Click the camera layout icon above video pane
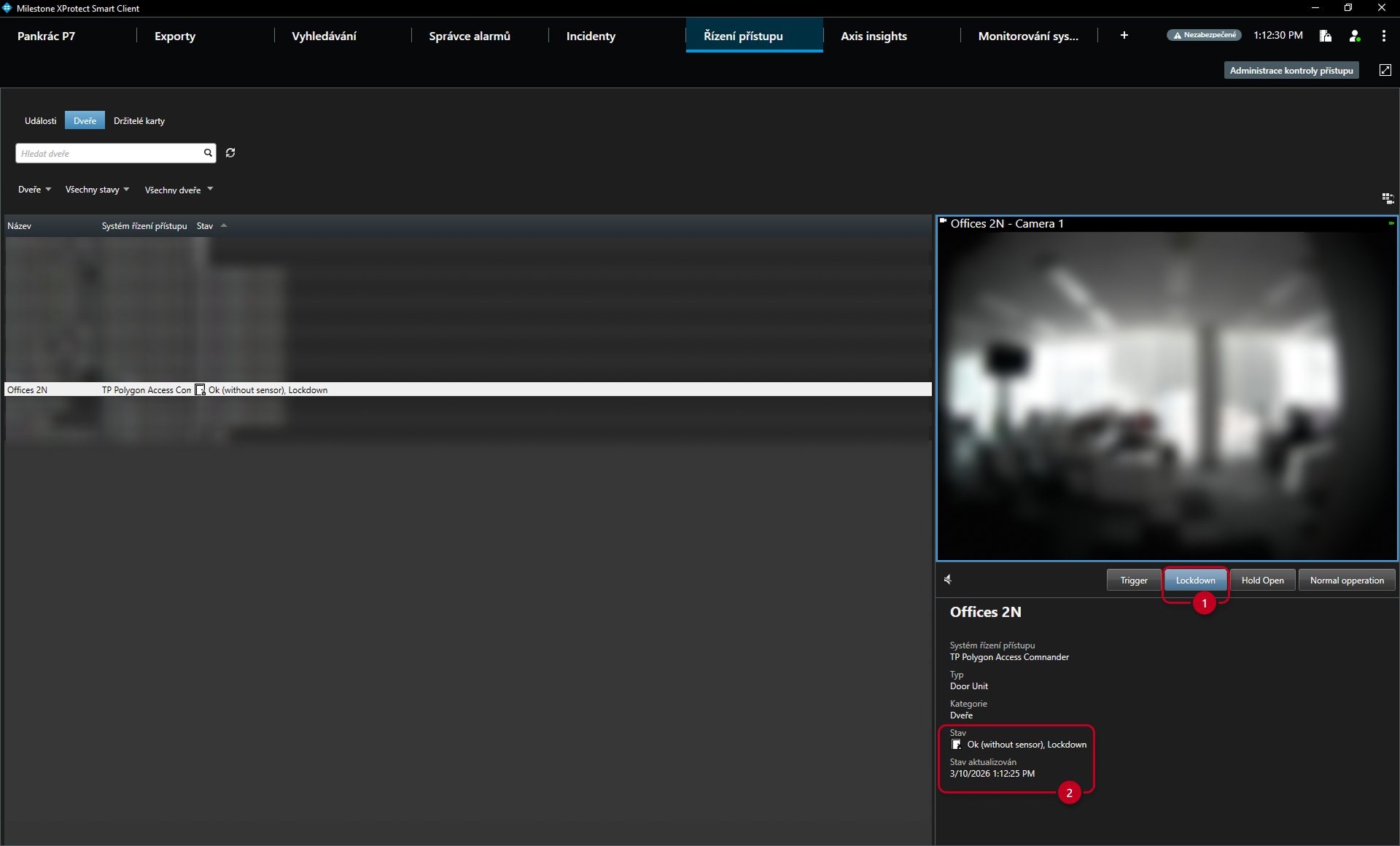 (1388, 198)
